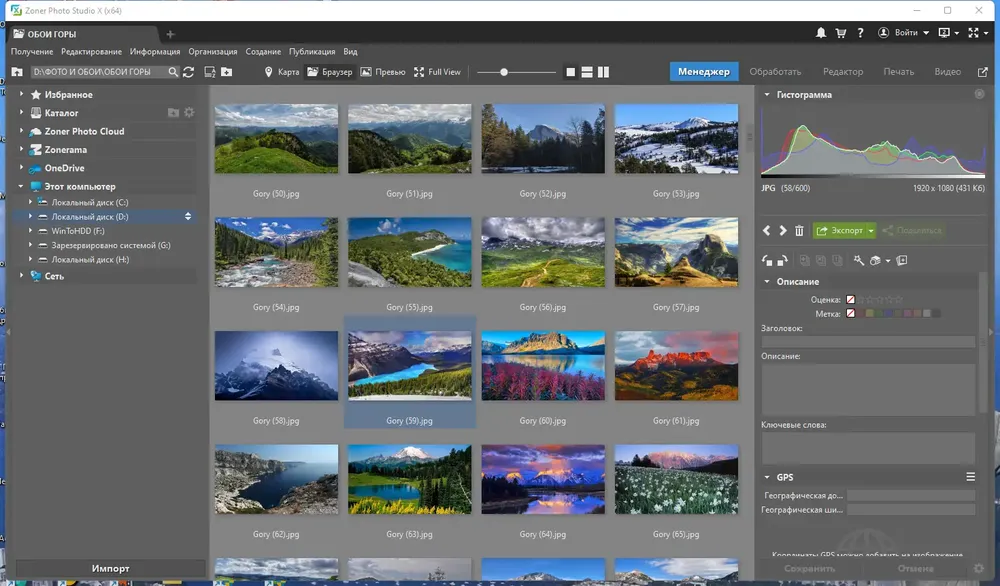Screen dimensions: 1000x586
Task: Switch to the Editor module tab
Action: pyautogui.click(x=842, y=71)
